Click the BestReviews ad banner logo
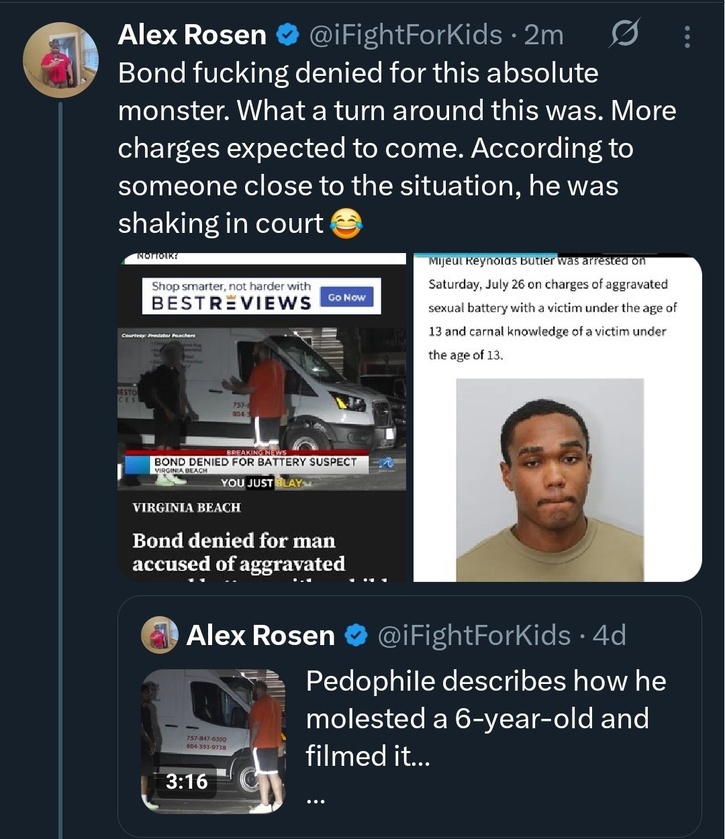 click(231, 302)
